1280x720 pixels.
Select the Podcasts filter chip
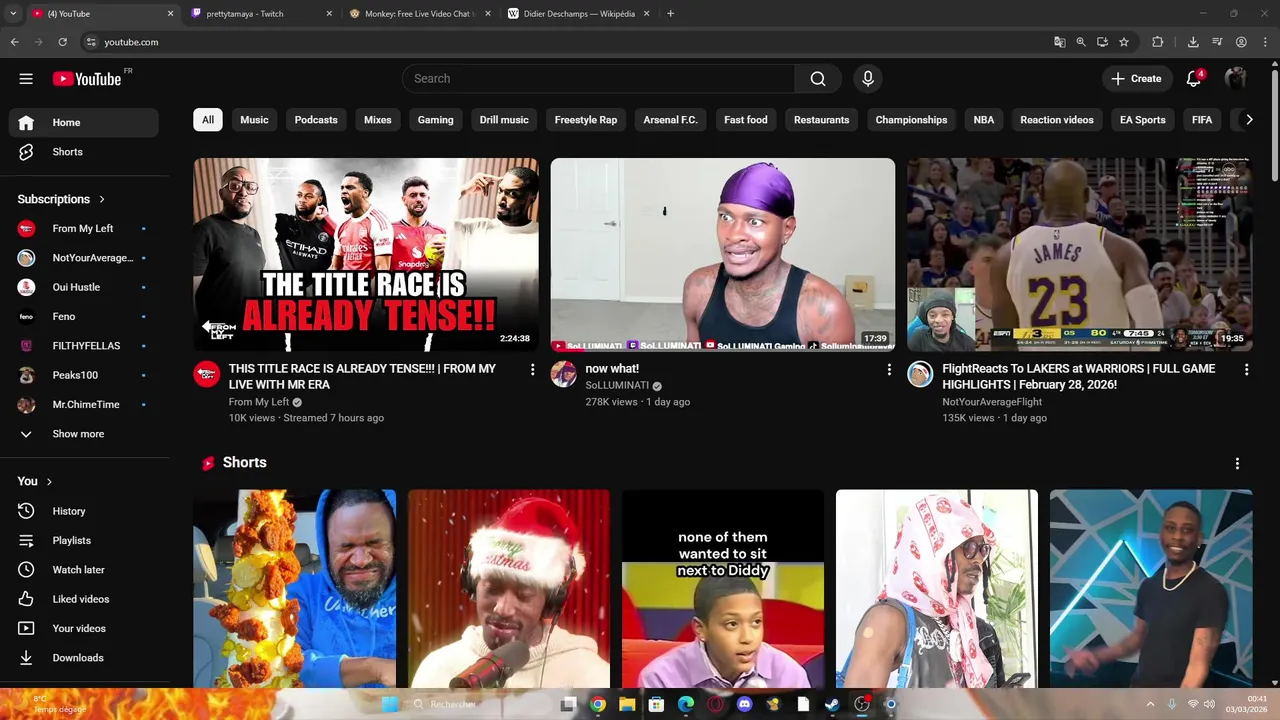click(316, 120)
